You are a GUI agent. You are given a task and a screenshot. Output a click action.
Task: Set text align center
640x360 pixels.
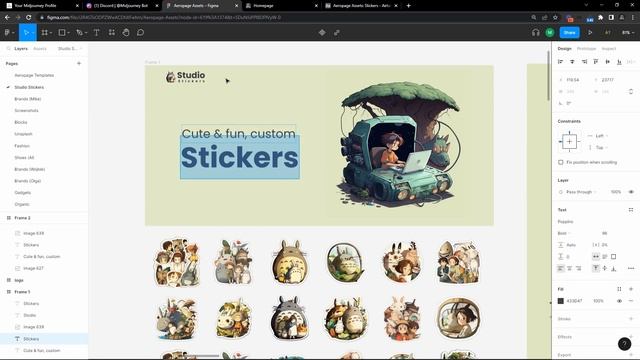click(x=569, y=268)
